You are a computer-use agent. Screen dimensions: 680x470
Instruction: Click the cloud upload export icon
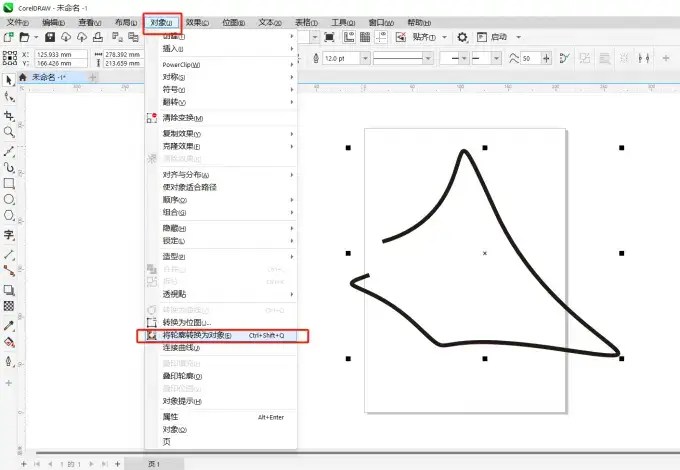(x=82, y=37)
